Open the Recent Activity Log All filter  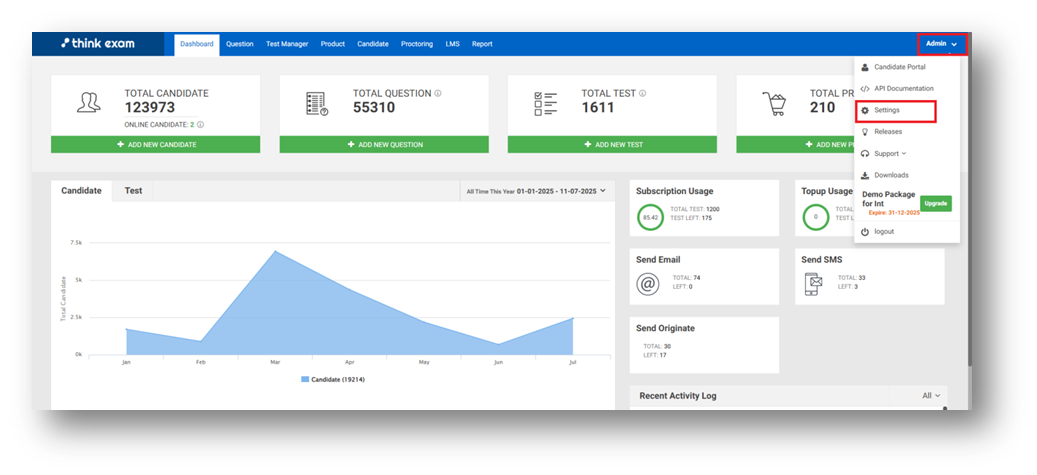point(931,396)
